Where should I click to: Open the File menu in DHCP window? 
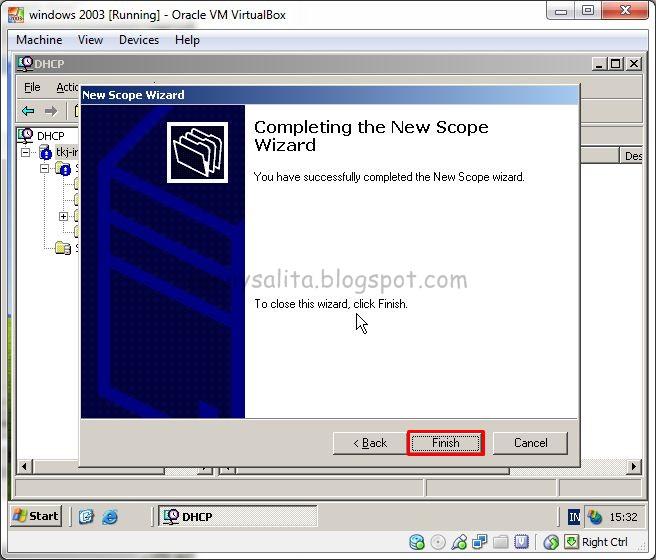pos(32,87)
